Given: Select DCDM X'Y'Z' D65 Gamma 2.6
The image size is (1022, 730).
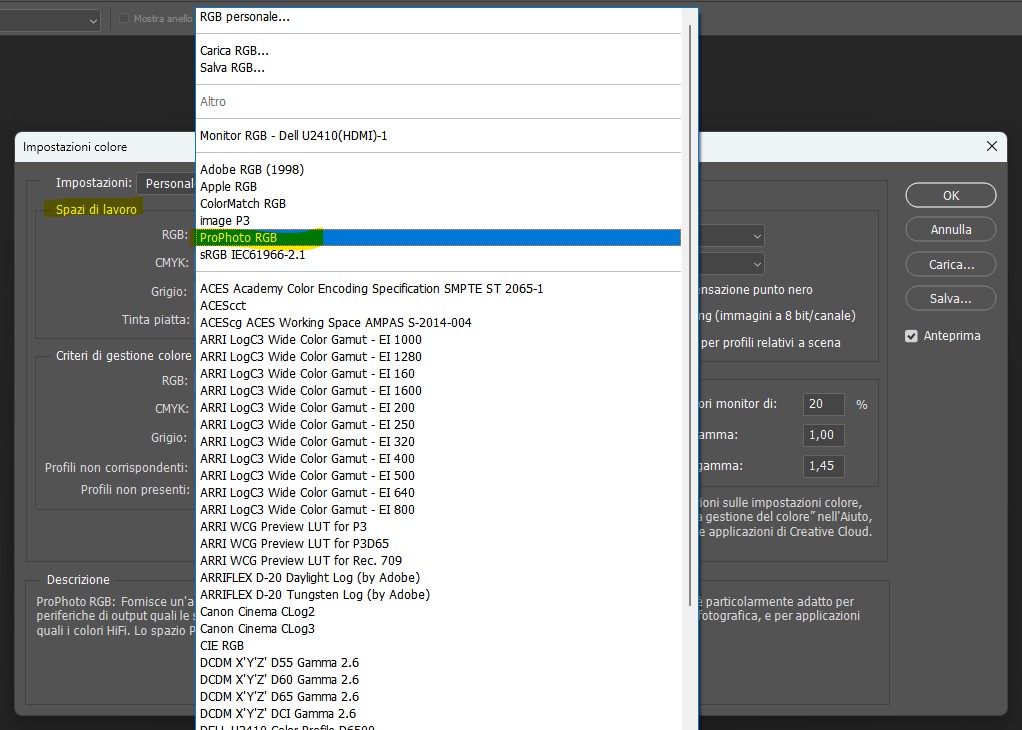Looking at the screenshot, I should point(438,695).
